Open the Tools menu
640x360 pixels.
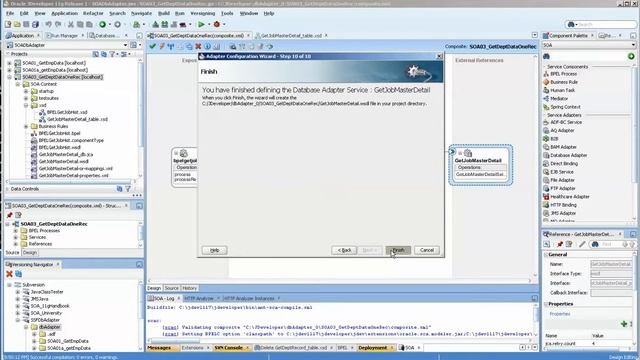tap(227, 13)
